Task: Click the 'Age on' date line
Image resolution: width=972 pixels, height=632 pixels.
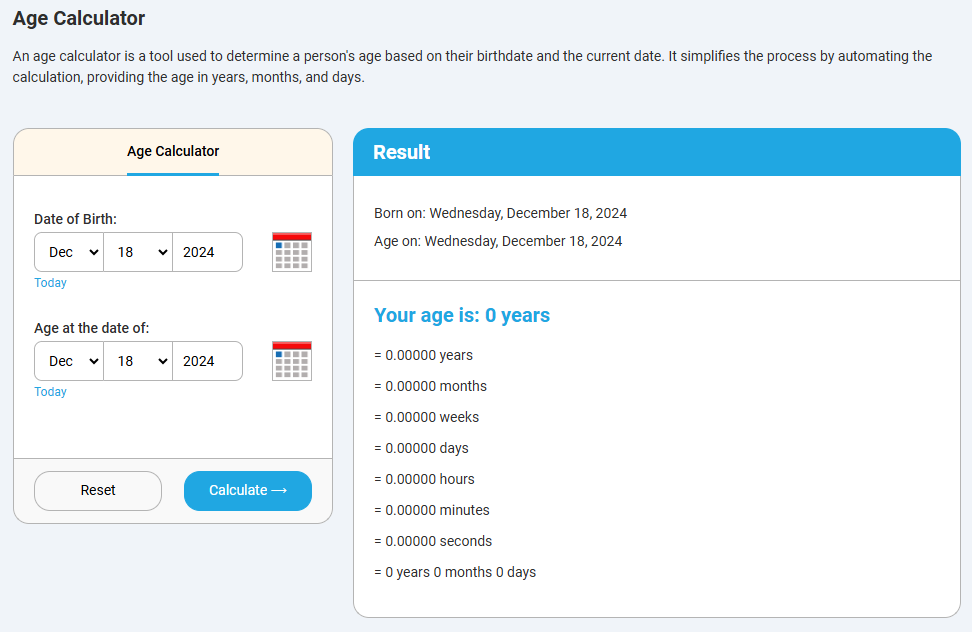Action: point(498,241)
